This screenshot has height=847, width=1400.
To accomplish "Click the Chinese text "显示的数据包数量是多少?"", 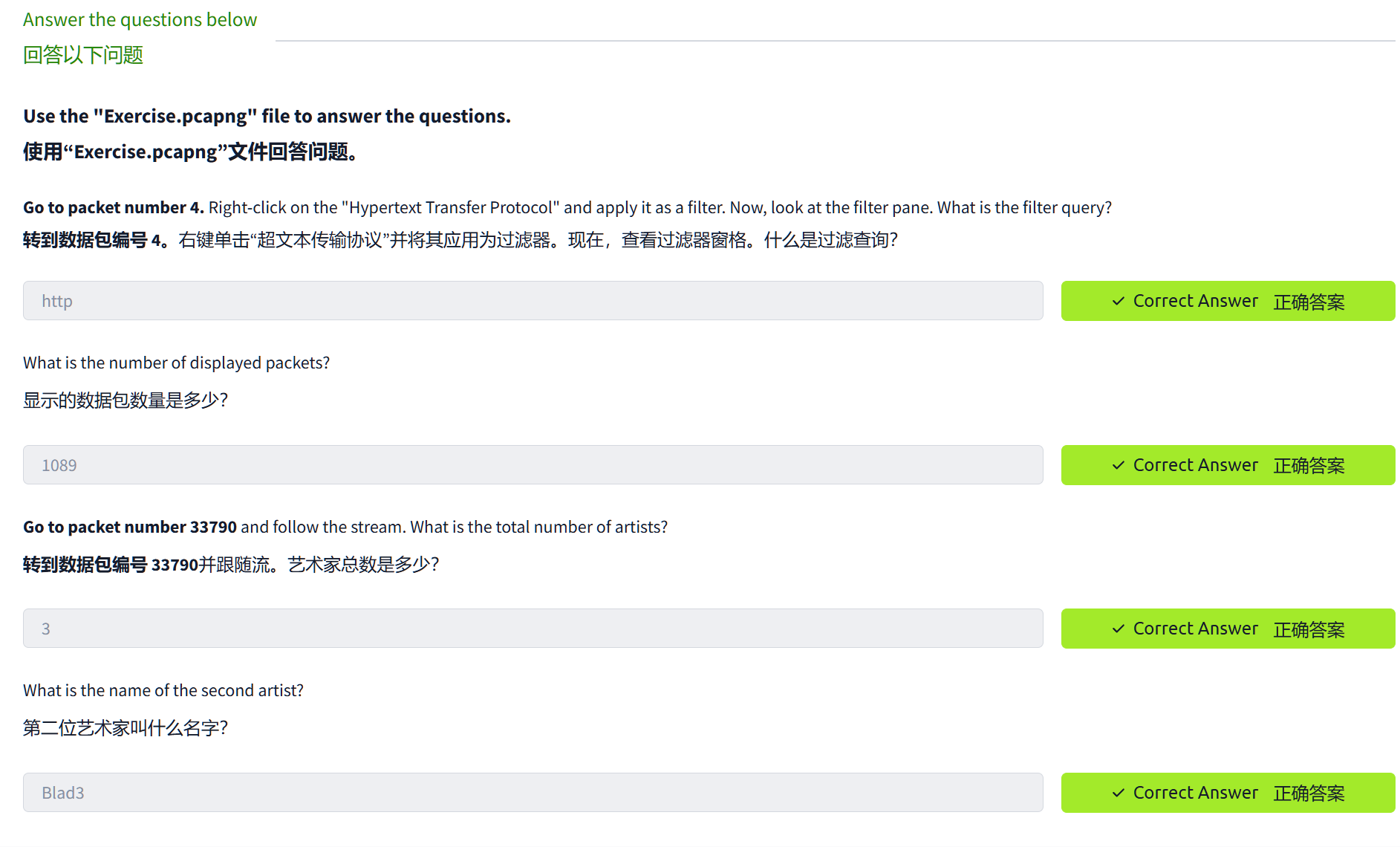I will coord(126,400).
